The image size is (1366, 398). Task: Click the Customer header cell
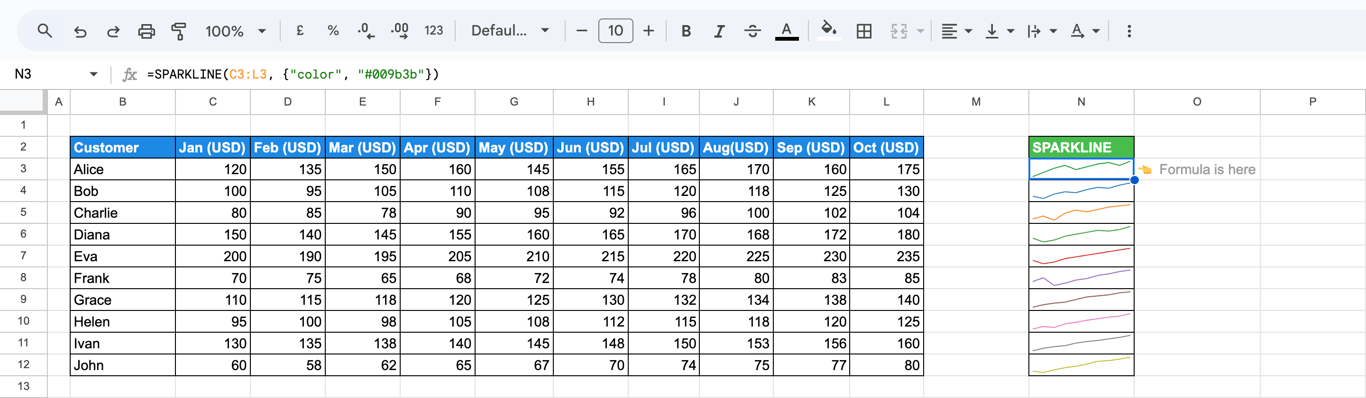123,147
